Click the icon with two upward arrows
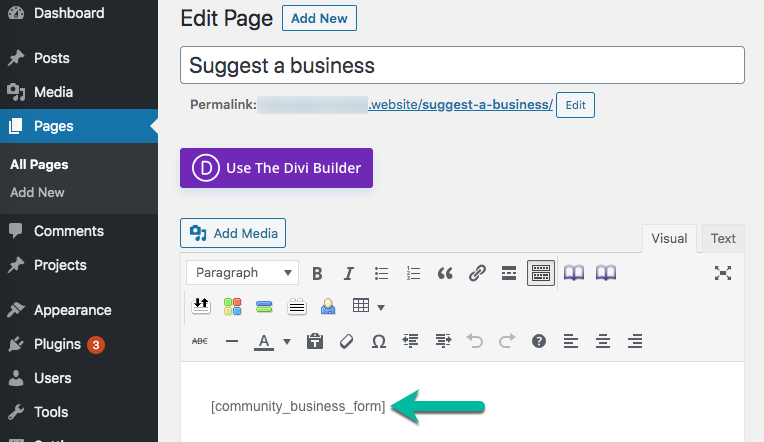 (x=201, y=307)
